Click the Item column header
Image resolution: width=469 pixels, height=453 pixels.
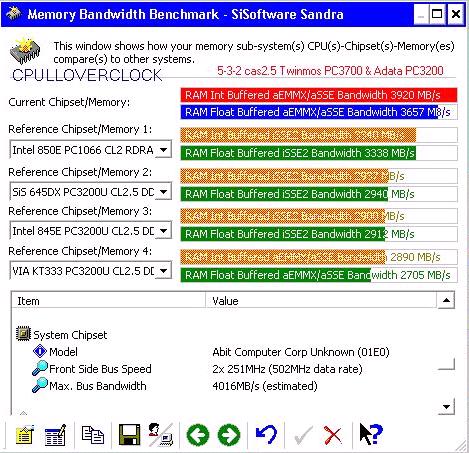(109, 301)
